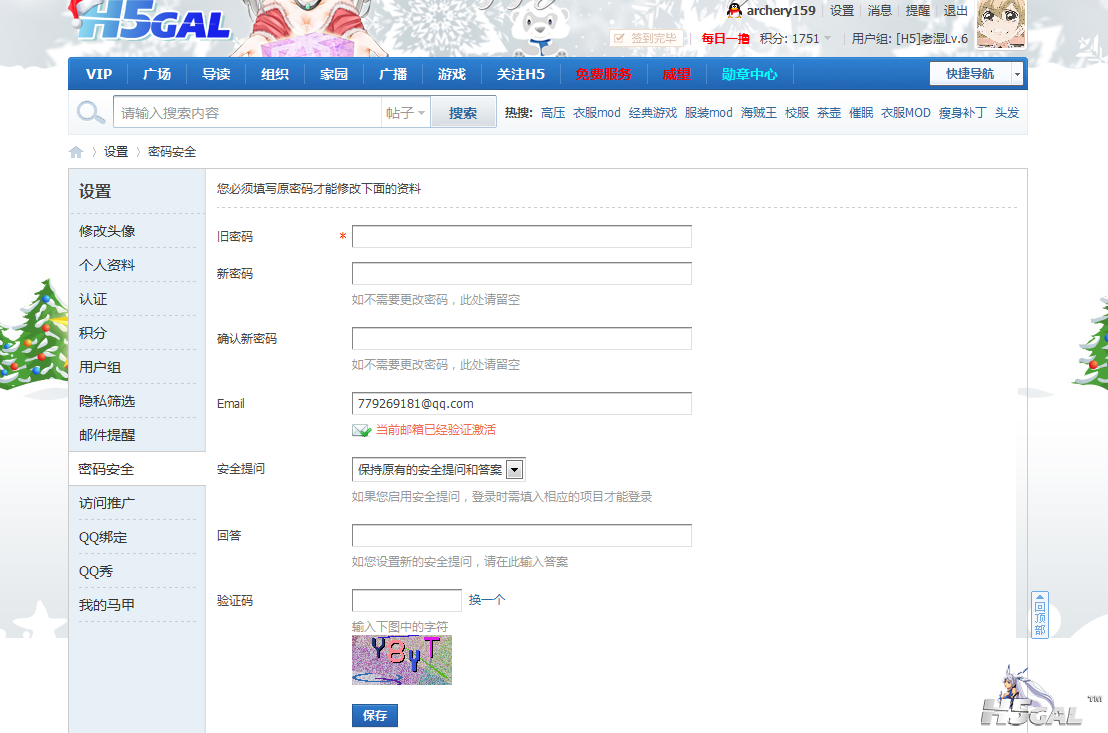1108x733 pixels.
Task: Click the QQ penguin icon beside username
Action: pos(735,11)
